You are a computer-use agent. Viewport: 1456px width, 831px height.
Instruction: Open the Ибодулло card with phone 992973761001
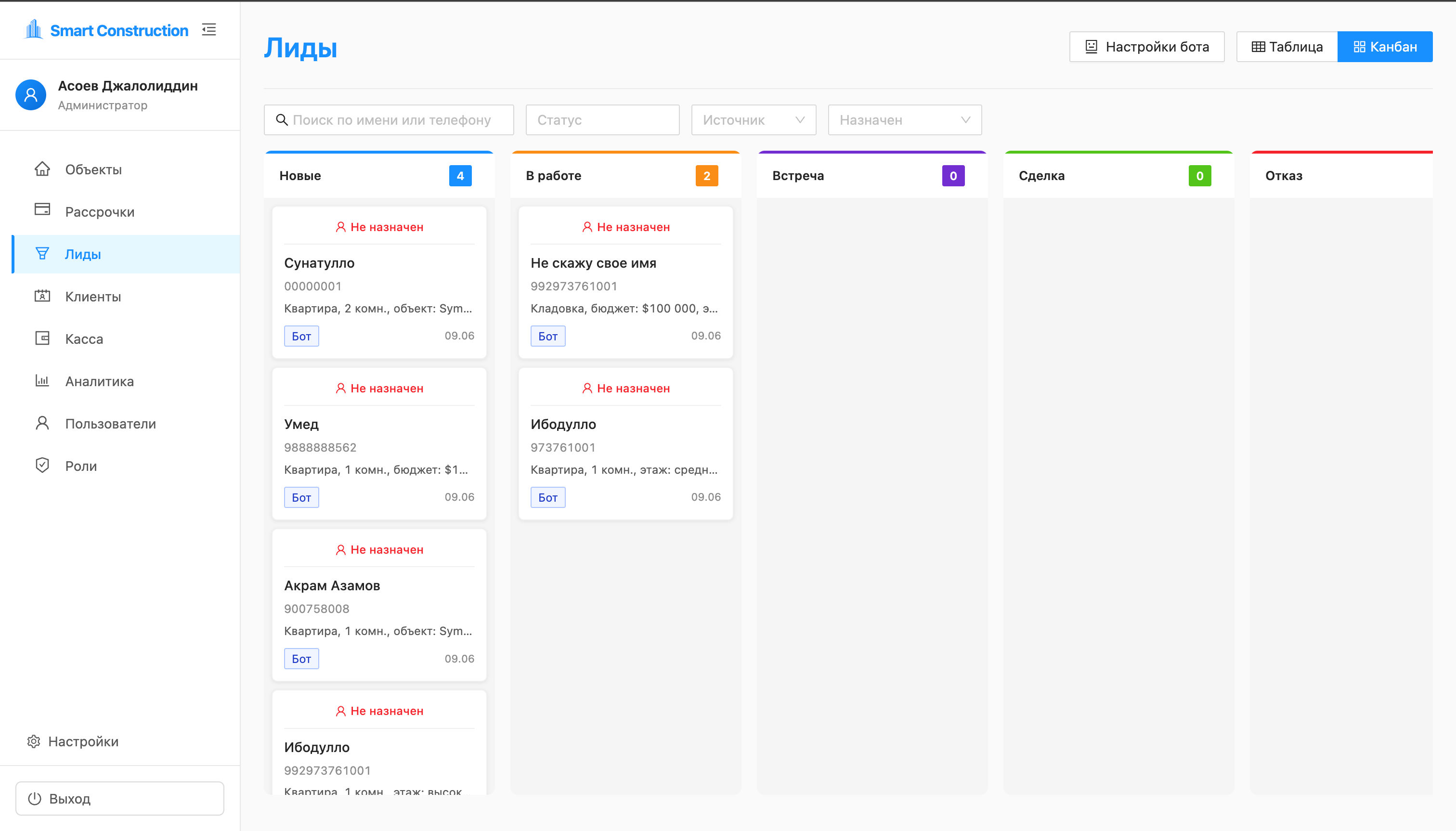click(x=379, y=742)
